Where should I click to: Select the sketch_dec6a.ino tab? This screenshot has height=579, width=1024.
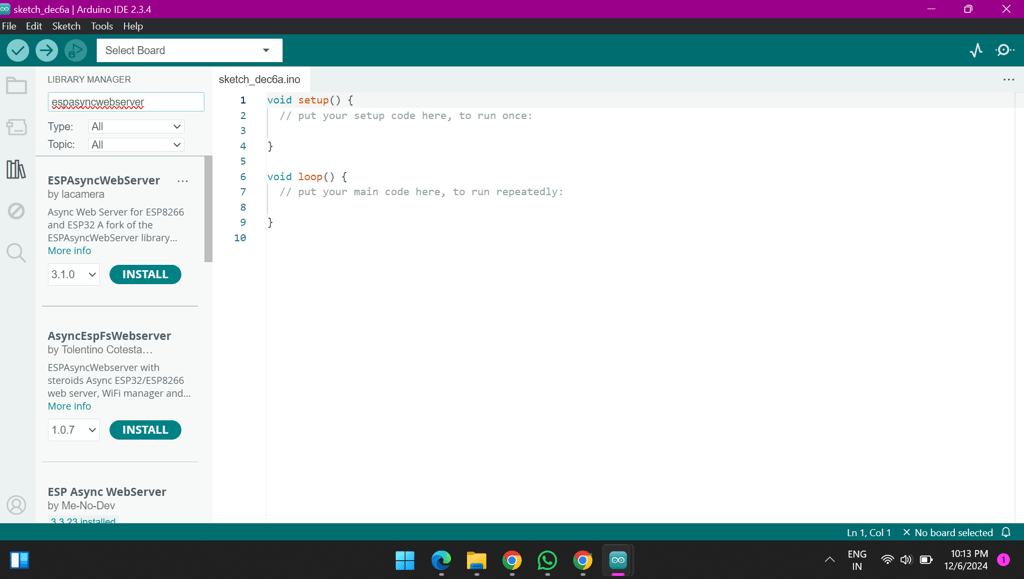point(259,80)
